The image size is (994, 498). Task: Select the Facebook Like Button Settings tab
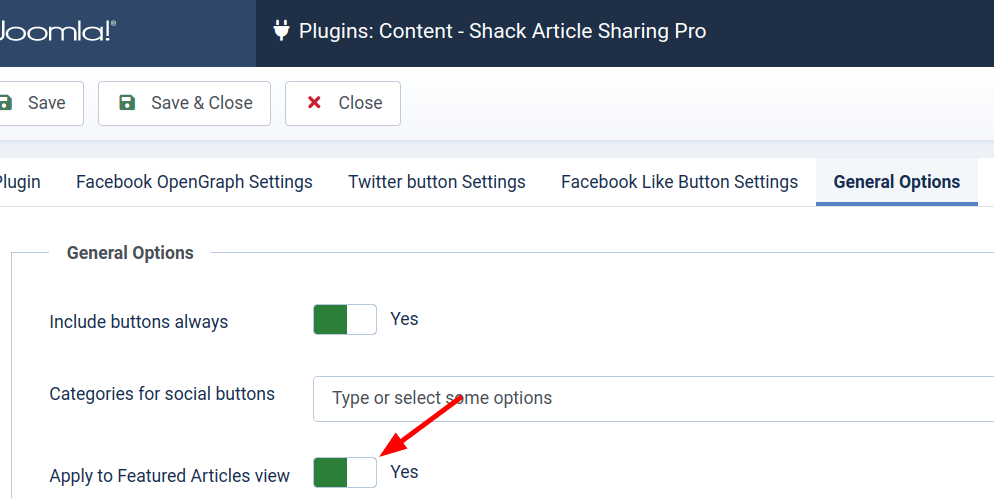[679, 182]
